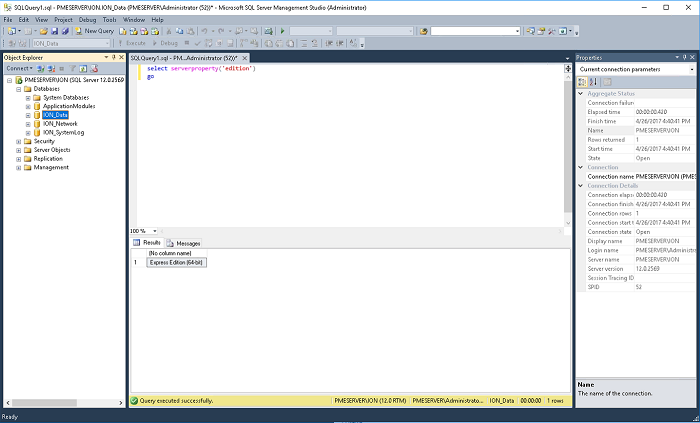The height and width of the screenshot is (423, 700).
Task: Expand the Replication folder
Action: point(18,159)
